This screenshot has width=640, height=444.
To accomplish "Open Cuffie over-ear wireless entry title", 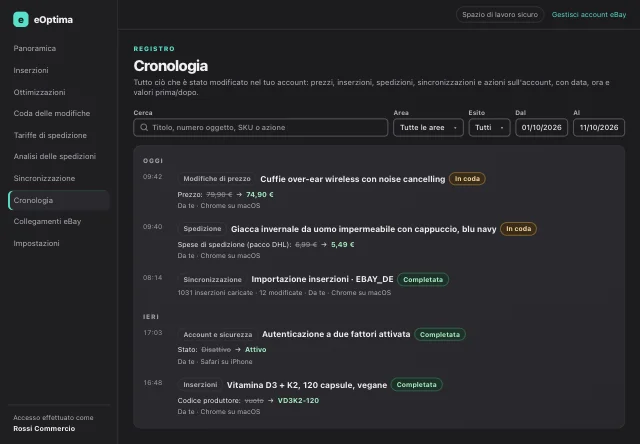I will 353,179.
